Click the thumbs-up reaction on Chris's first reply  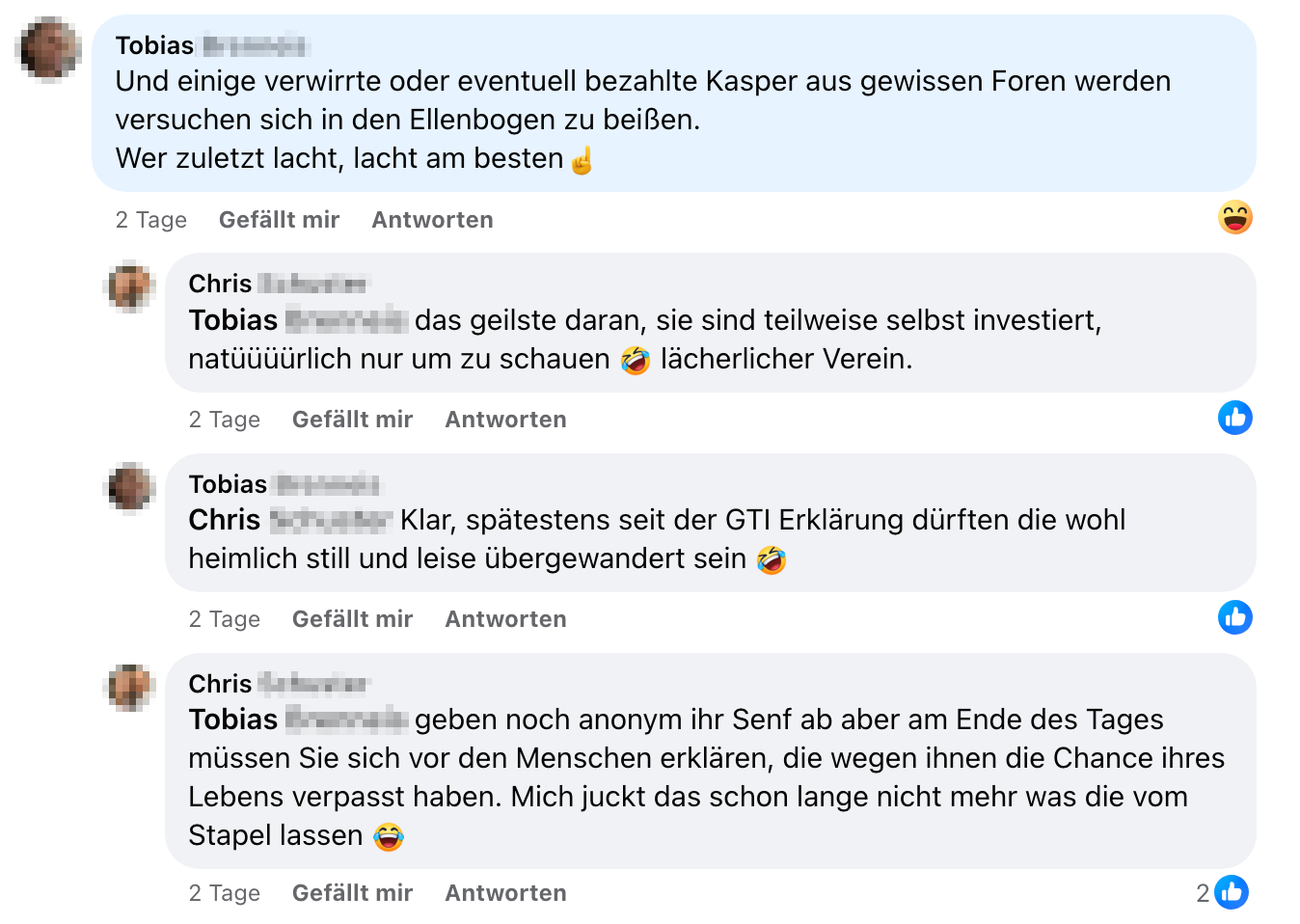pos(1234,418)
